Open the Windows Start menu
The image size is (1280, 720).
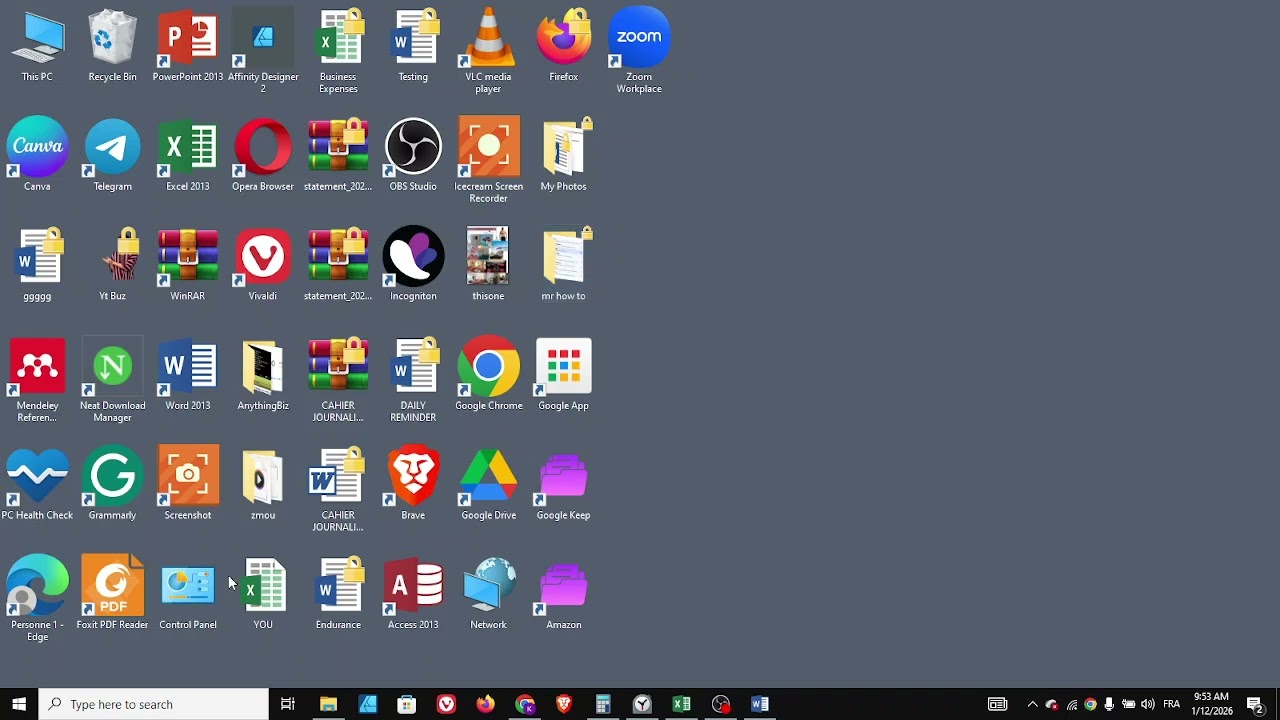click(19, 704)
